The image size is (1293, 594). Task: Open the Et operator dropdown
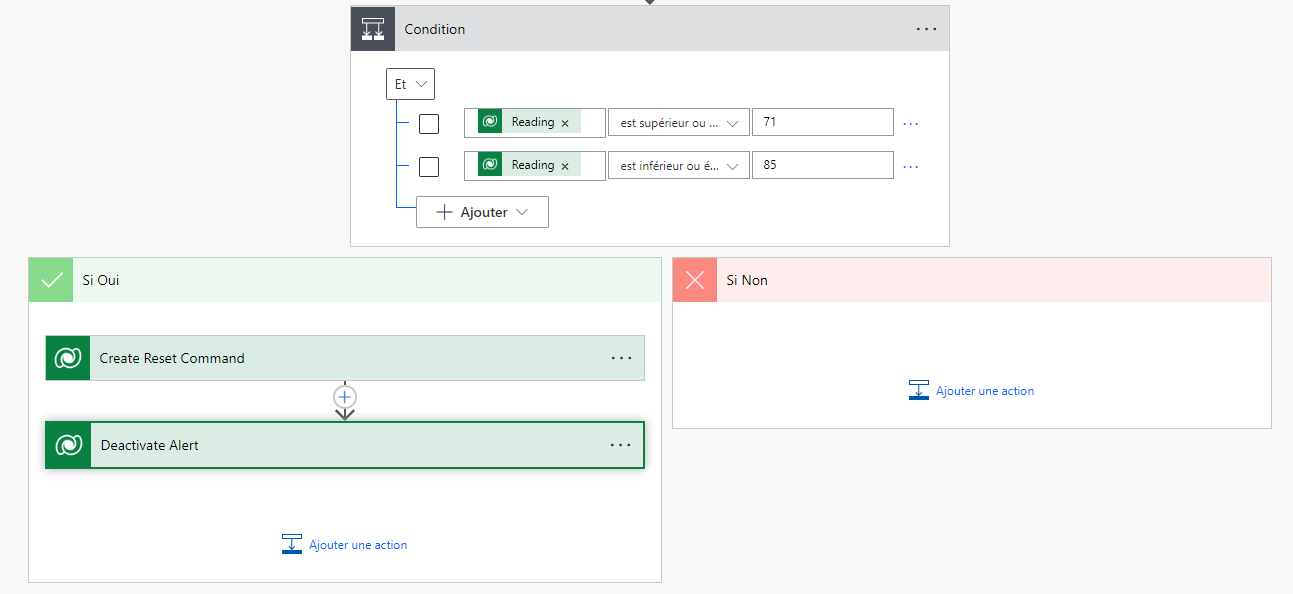(410, 84)
